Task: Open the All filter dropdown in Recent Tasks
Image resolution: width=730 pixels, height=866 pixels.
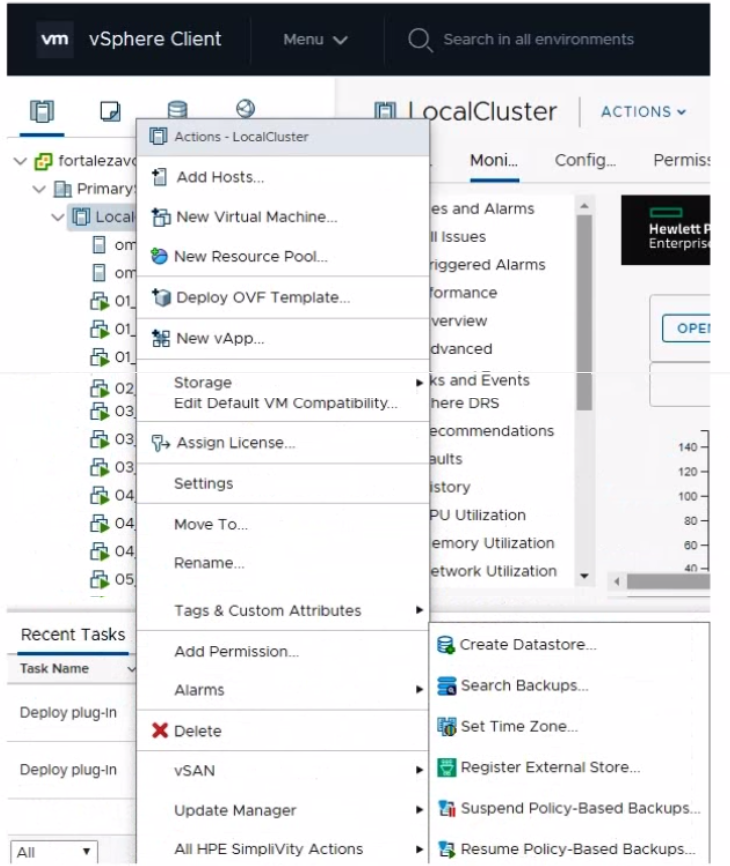Action: (x=54, y=851)
